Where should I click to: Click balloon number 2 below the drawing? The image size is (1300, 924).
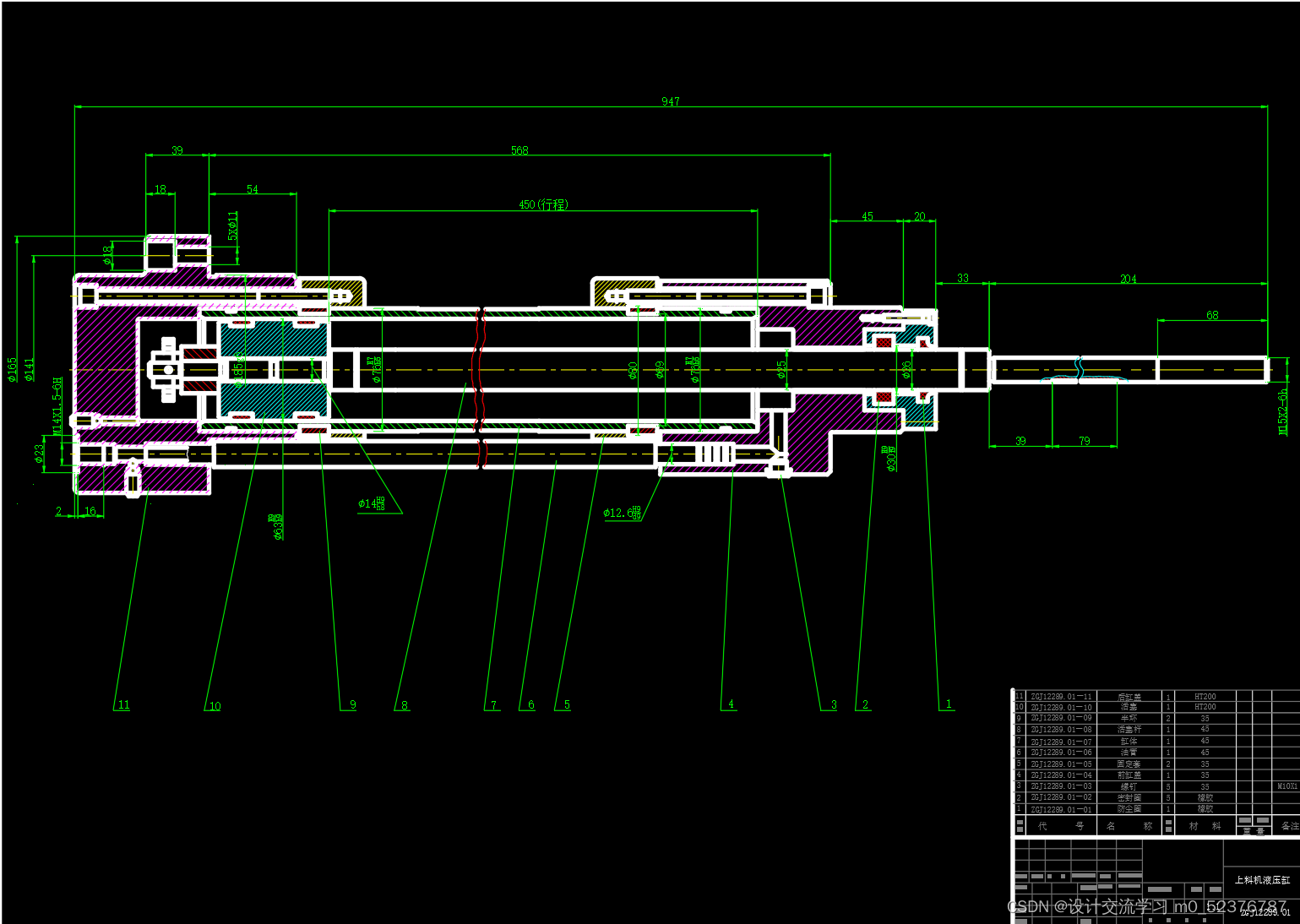865,704
